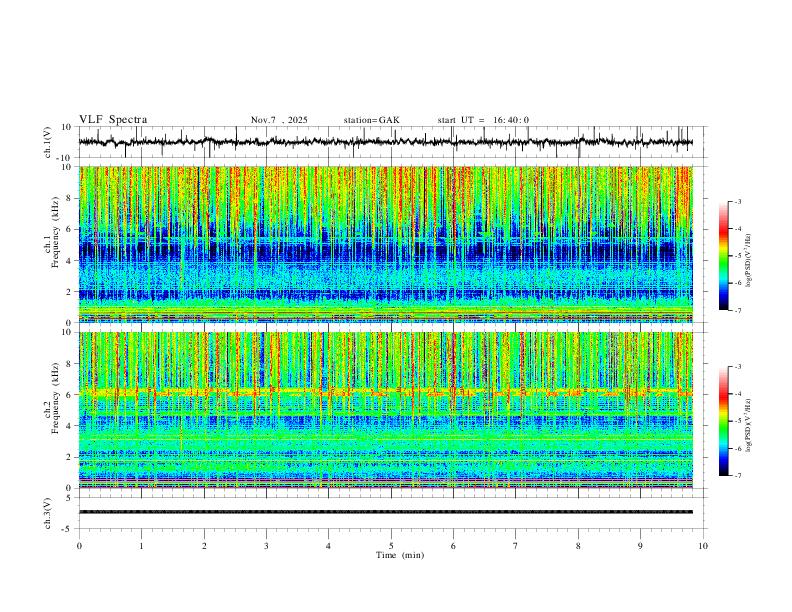Click the ch.1 spectrogram color bar
The width and height of the screenshot is (792, 612).
tap(723, 256)
